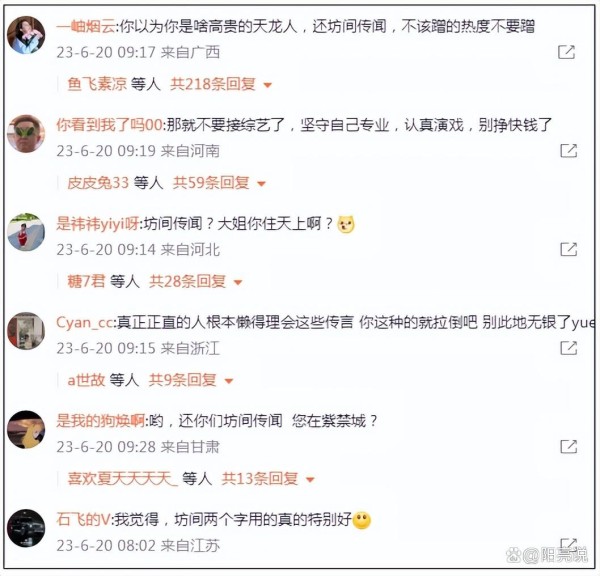Click share icon on Cyan_cc's comment
The image size is (600, 576).
tap(569, 348)
